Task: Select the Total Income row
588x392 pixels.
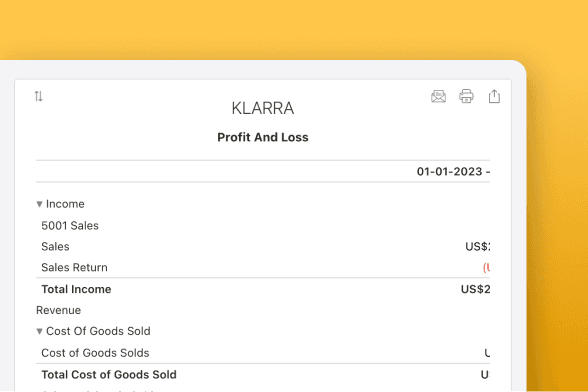Action: point(263,289)
